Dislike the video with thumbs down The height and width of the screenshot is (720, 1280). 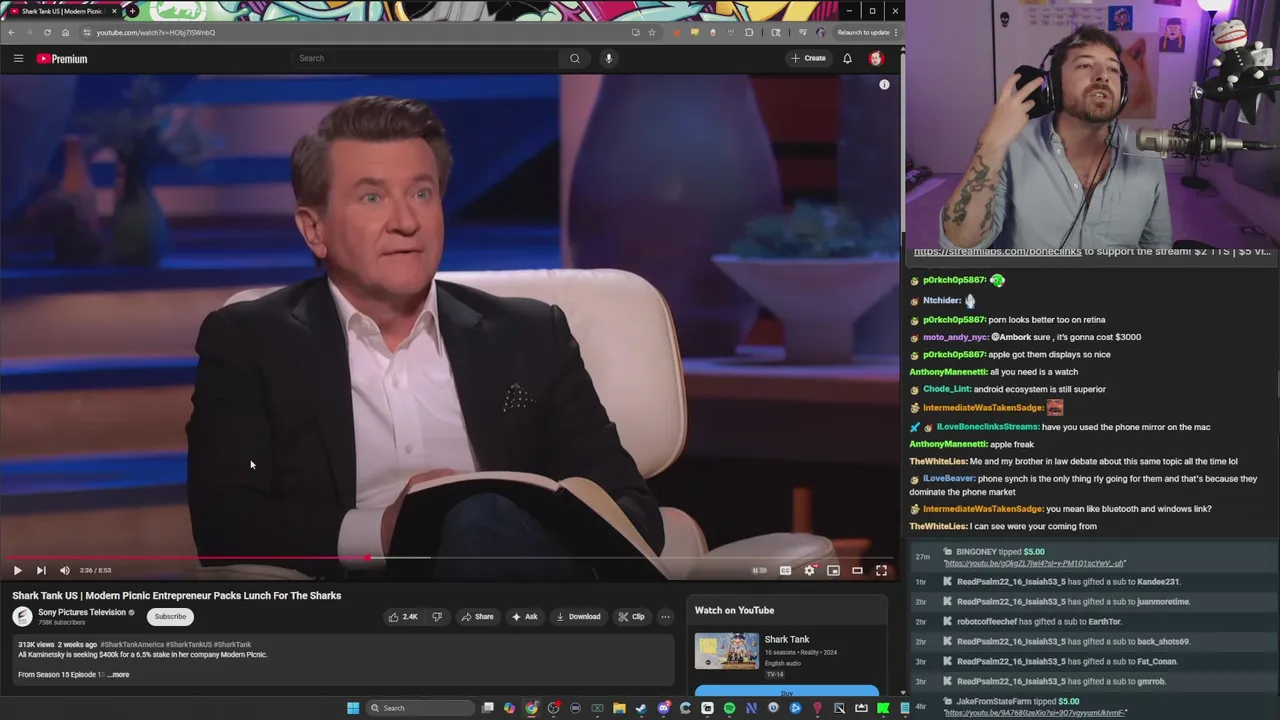(437, 617)
